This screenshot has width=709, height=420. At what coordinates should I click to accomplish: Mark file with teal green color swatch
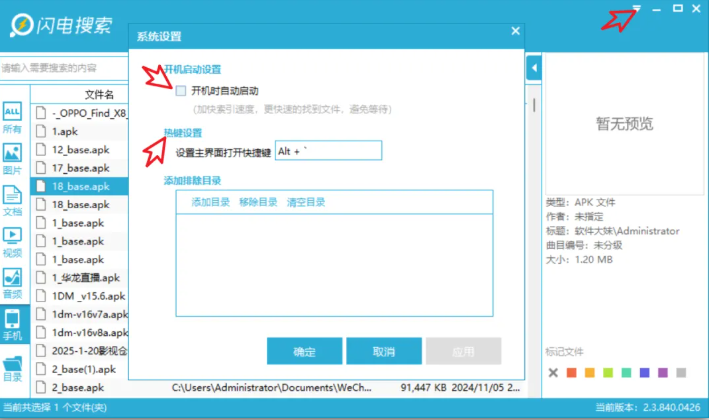click(626, 373)
